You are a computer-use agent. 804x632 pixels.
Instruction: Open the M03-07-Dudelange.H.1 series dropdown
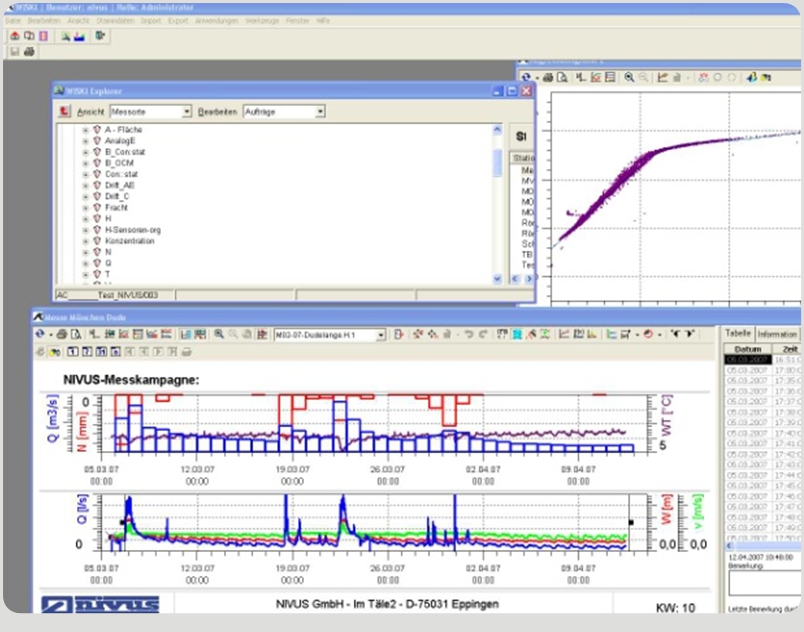pos(380,335)
